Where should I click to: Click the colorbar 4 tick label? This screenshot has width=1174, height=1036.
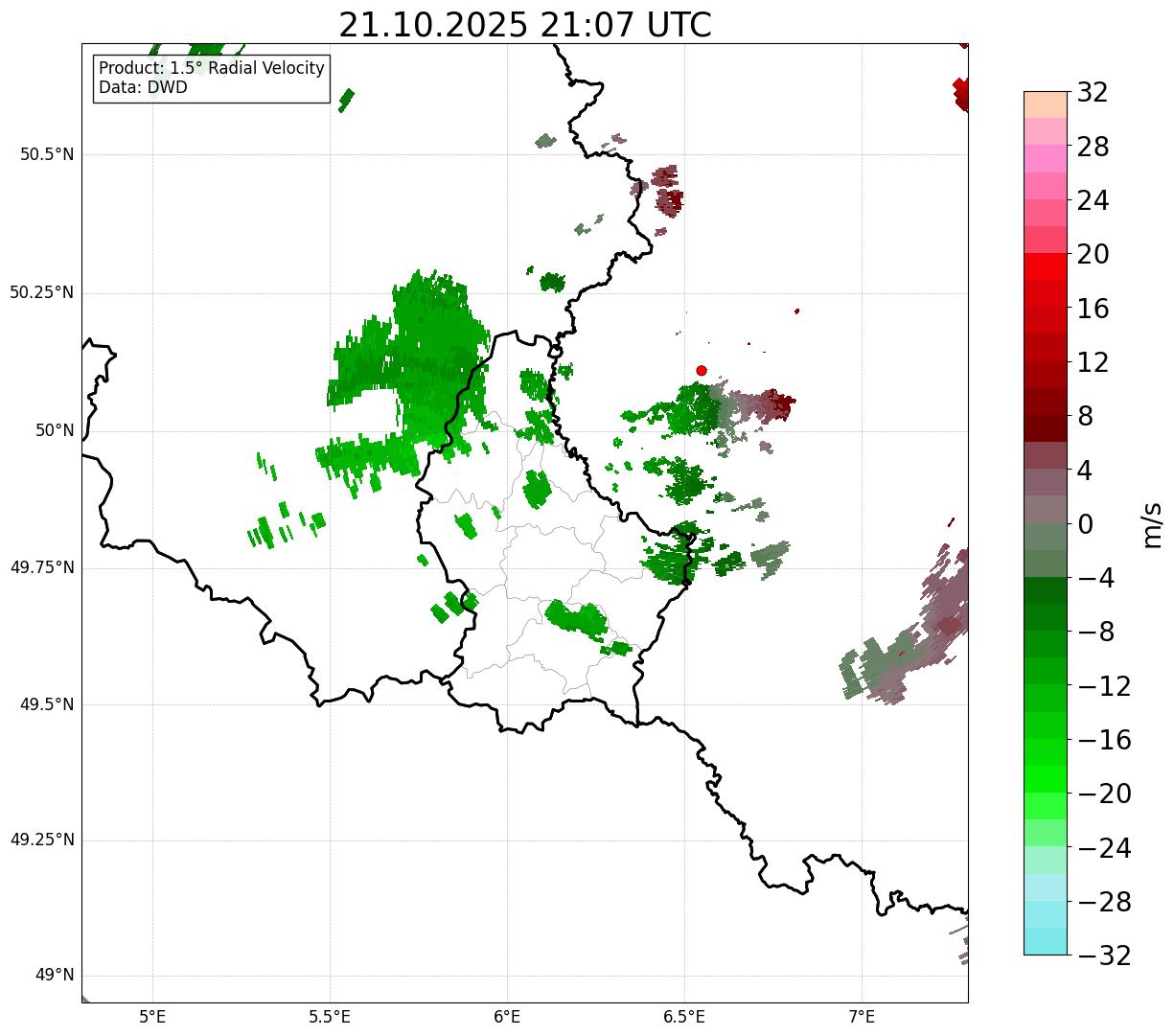pos(1085,471)
